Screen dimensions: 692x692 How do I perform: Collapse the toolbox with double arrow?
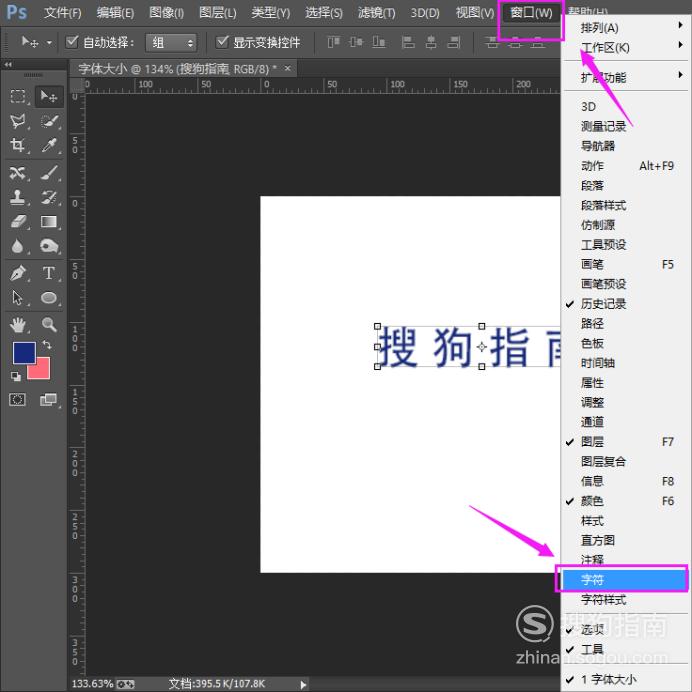[8, 64]
